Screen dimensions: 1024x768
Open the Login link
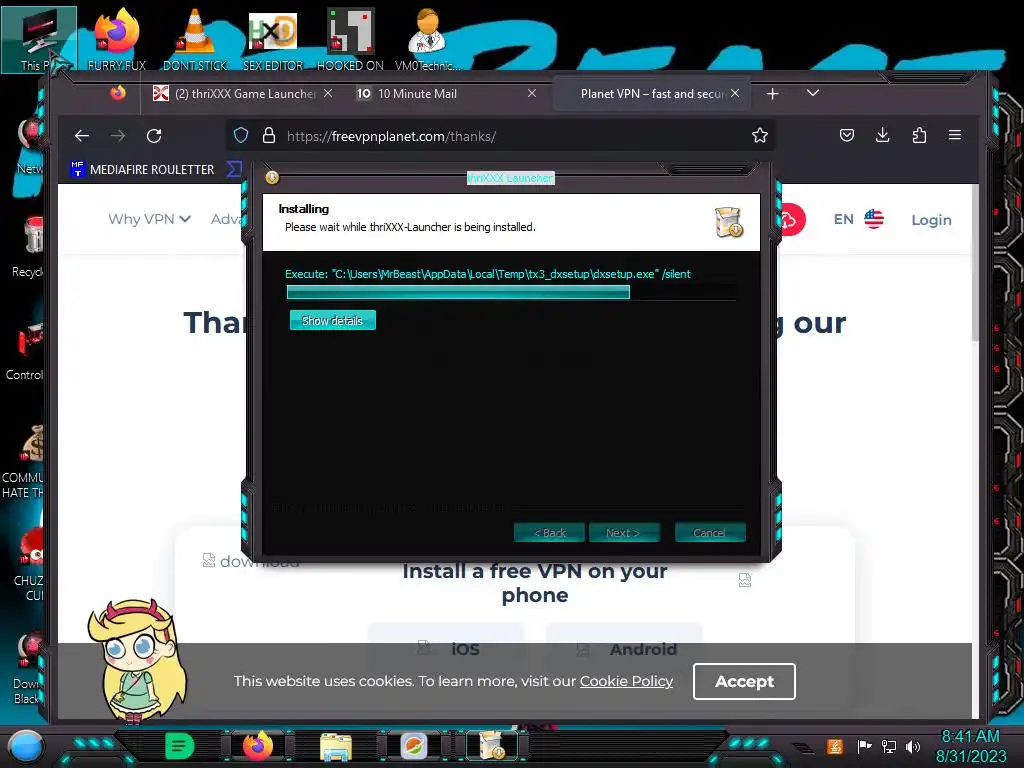[x=931, y=220]
